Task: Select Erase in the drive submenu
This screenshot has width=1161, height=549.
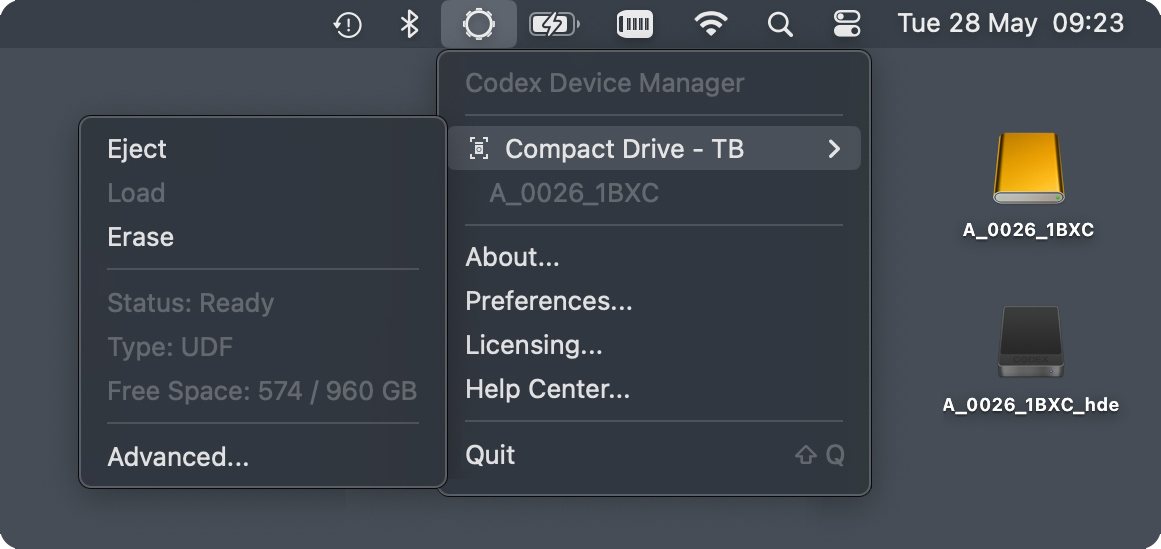Action: click(x=141, y=237)
